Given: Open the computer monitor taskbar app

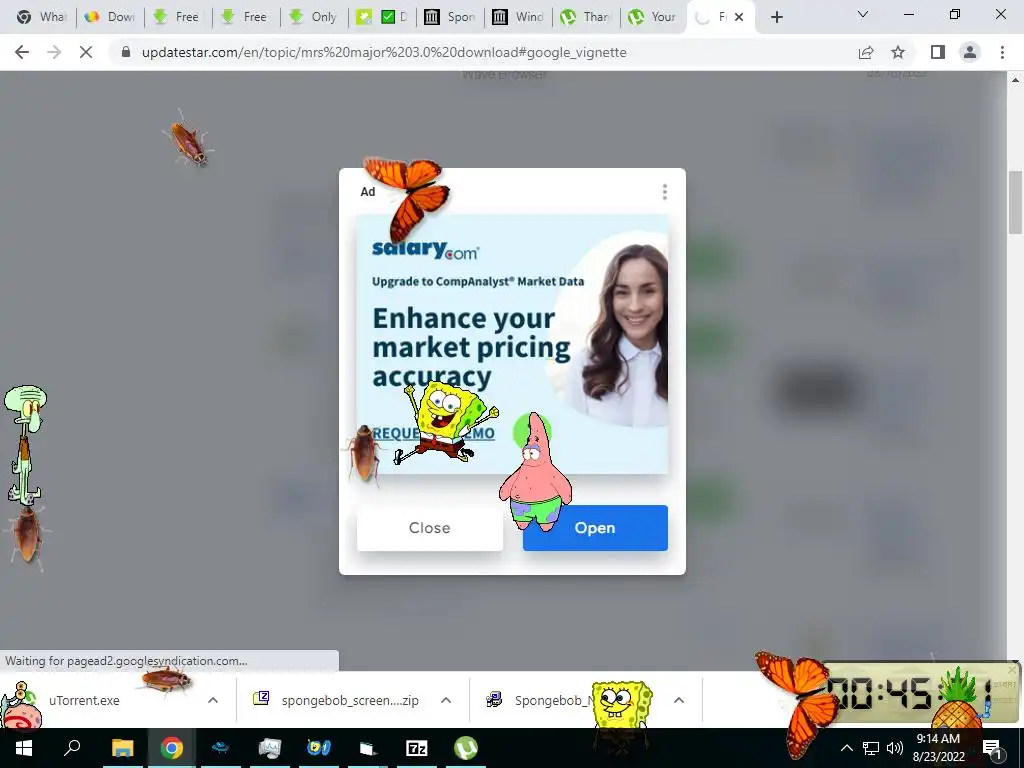Looking at the screenshot, I should [269, 748].
